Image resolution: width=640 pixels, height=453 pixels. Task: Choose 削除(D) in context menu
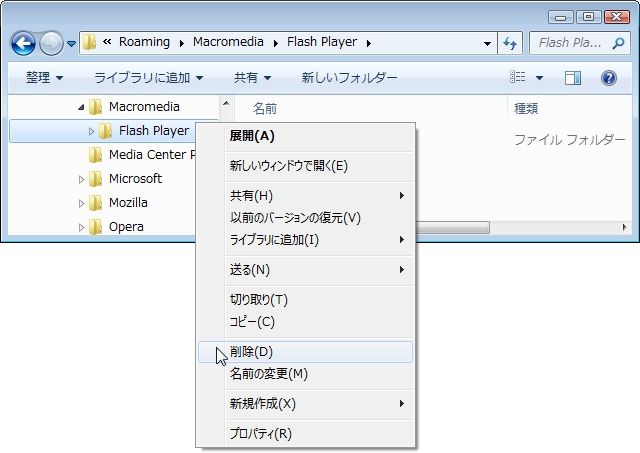(305, 352)
